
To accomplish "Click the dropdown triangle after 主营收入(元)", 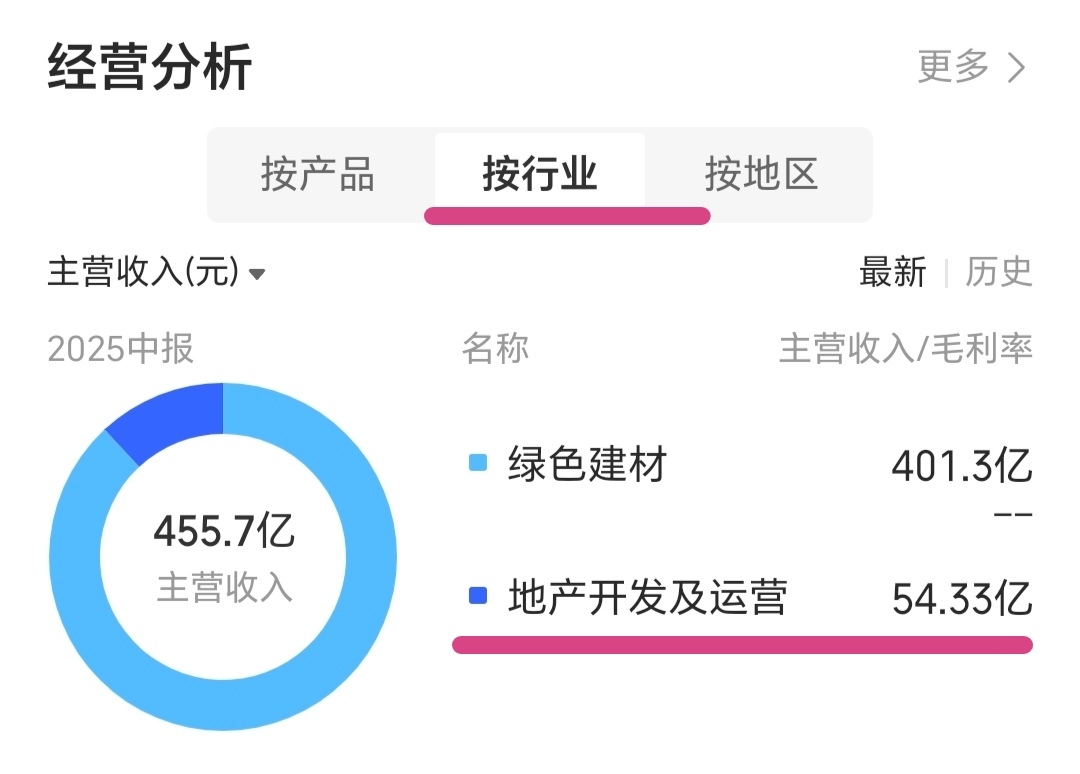I will coord(257,274).
